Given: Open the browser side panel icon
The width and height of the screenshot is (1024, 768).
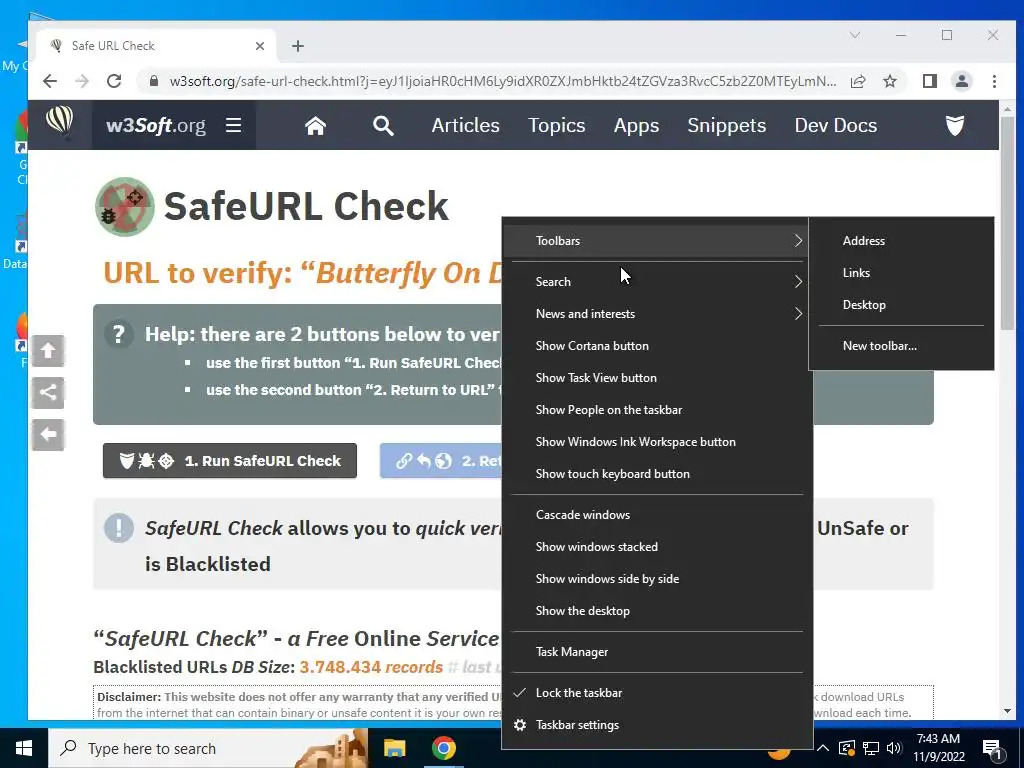Looking at the screenshot, I should click(929, 81).
